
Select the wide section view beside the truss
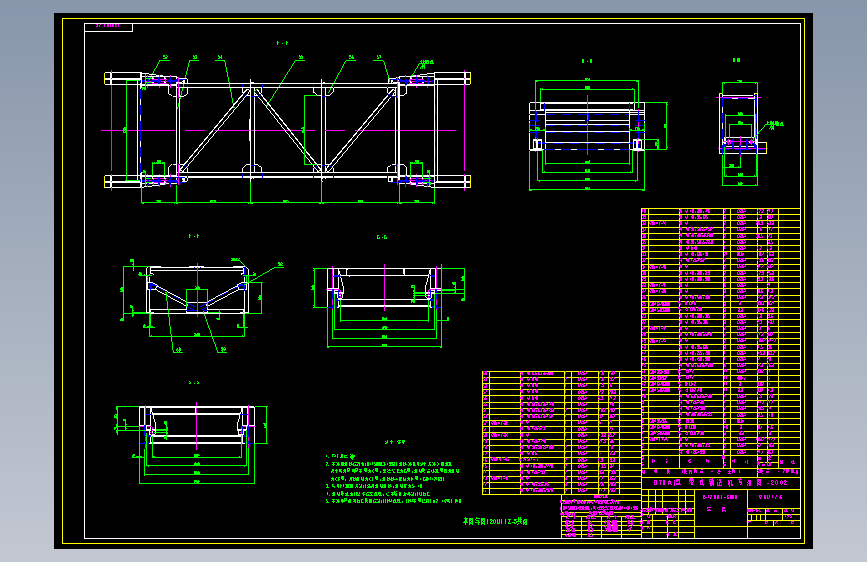pyautogui.click(x=597, y=135)
